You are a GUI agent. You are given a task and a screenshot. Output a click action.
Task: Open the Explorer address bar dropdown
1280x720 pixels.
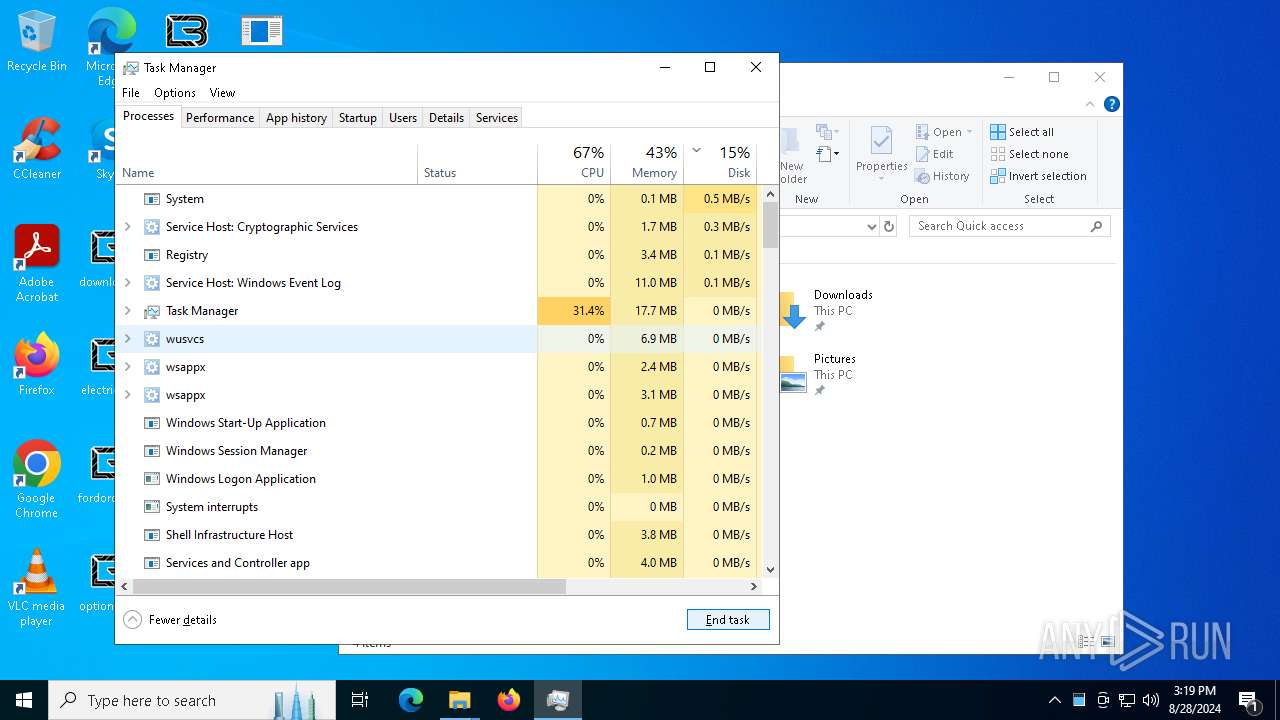871,227
